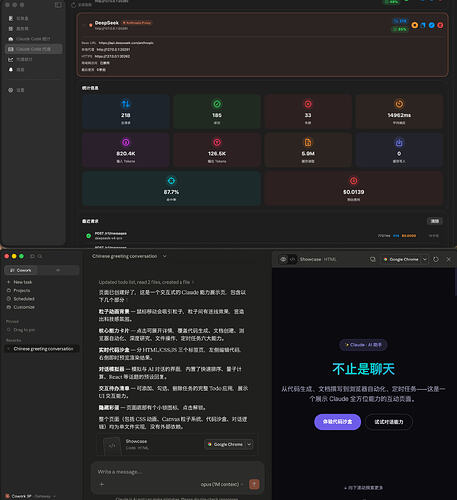Switch to code view icon in Showcase header
The height and width of the screenshot is (500, 457).
292,259
